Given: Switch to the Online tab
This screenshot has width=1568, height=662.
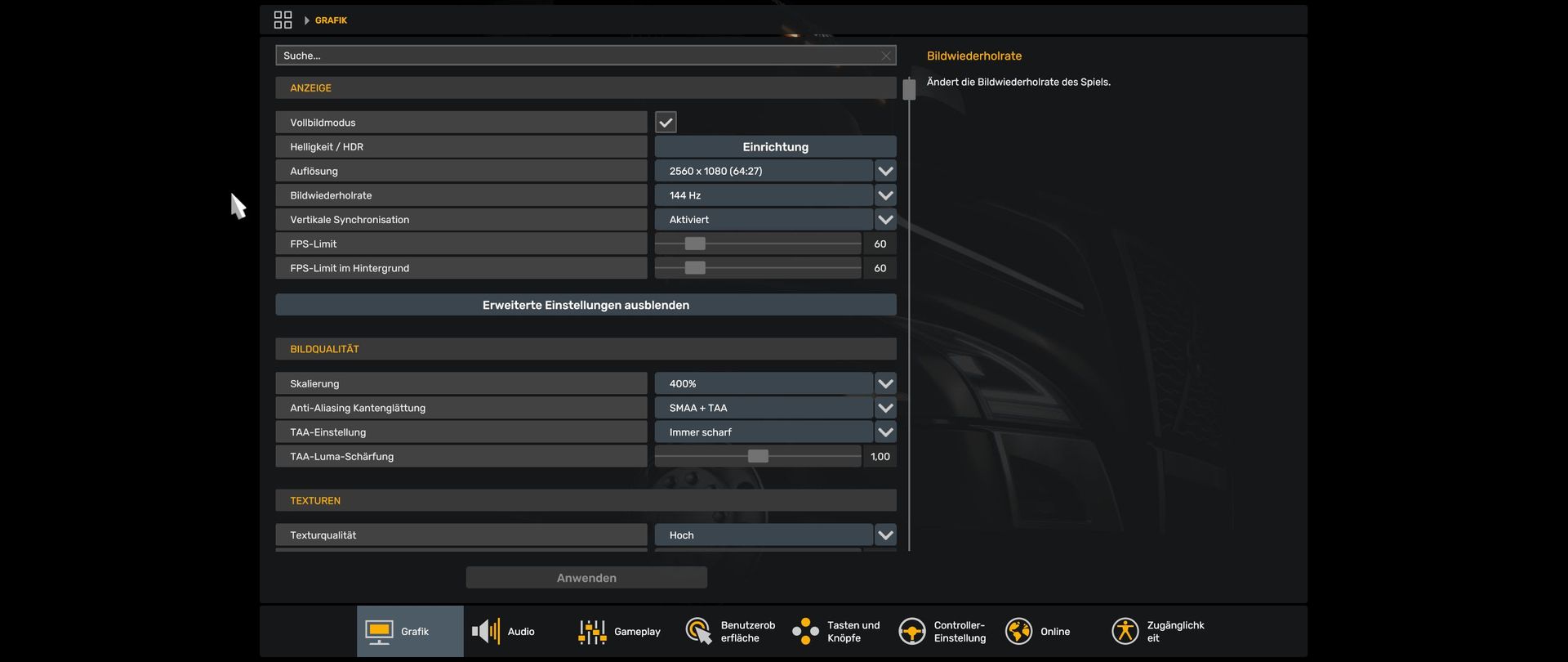Looking at the screenshot, I should click(x=1049, y=632).
